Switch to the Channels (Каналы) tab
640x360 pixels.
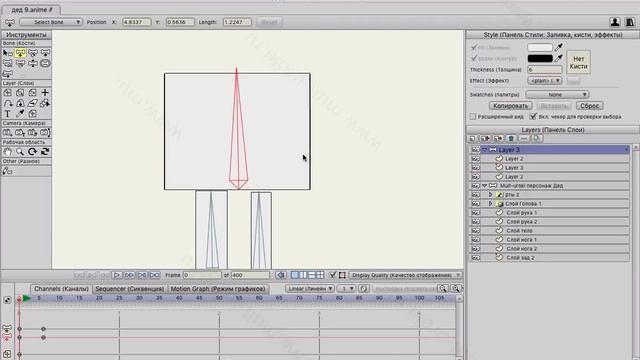(61, 289)
